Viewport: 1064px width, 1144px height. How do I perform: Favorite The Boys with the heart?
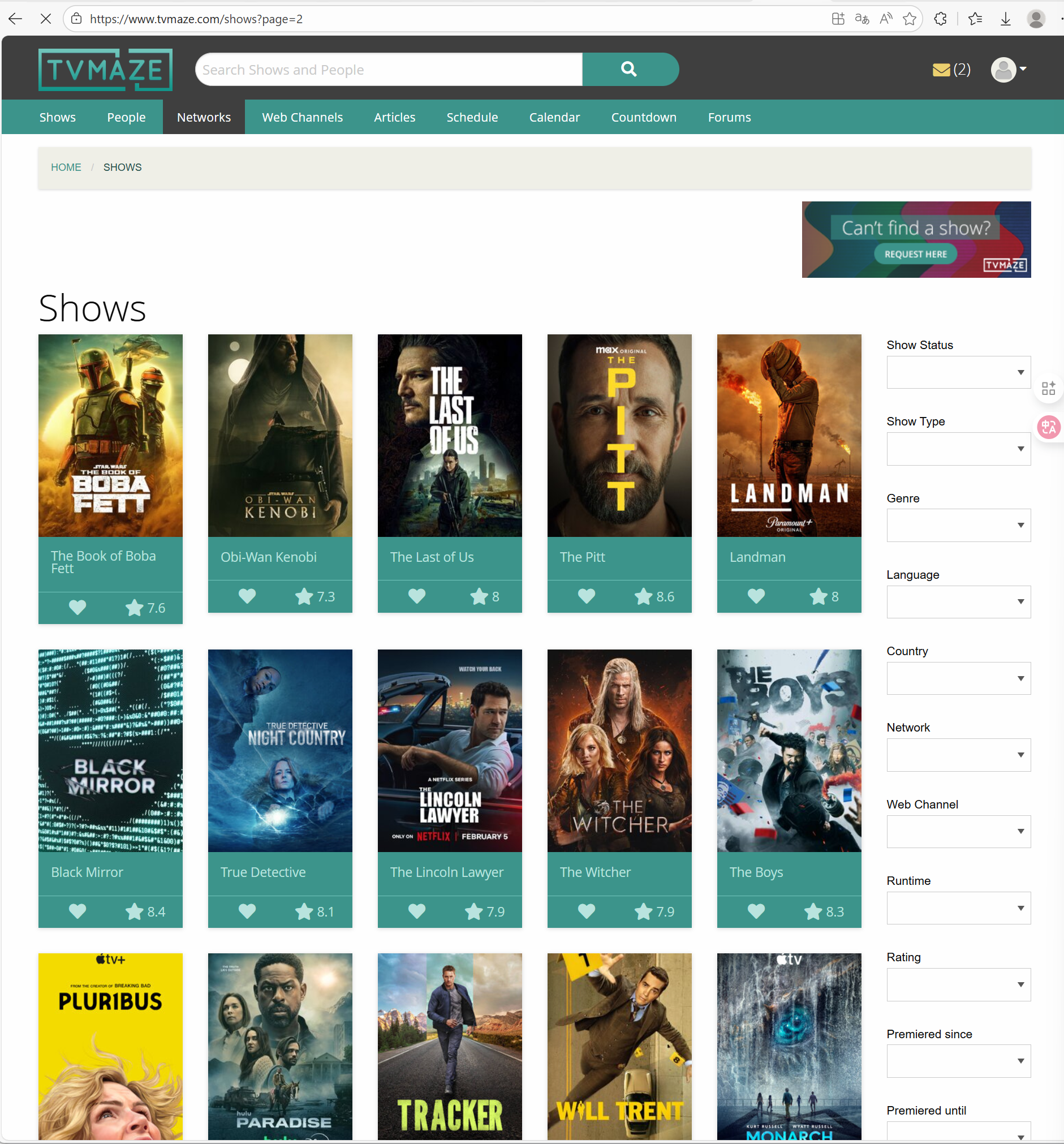(756, 911)
